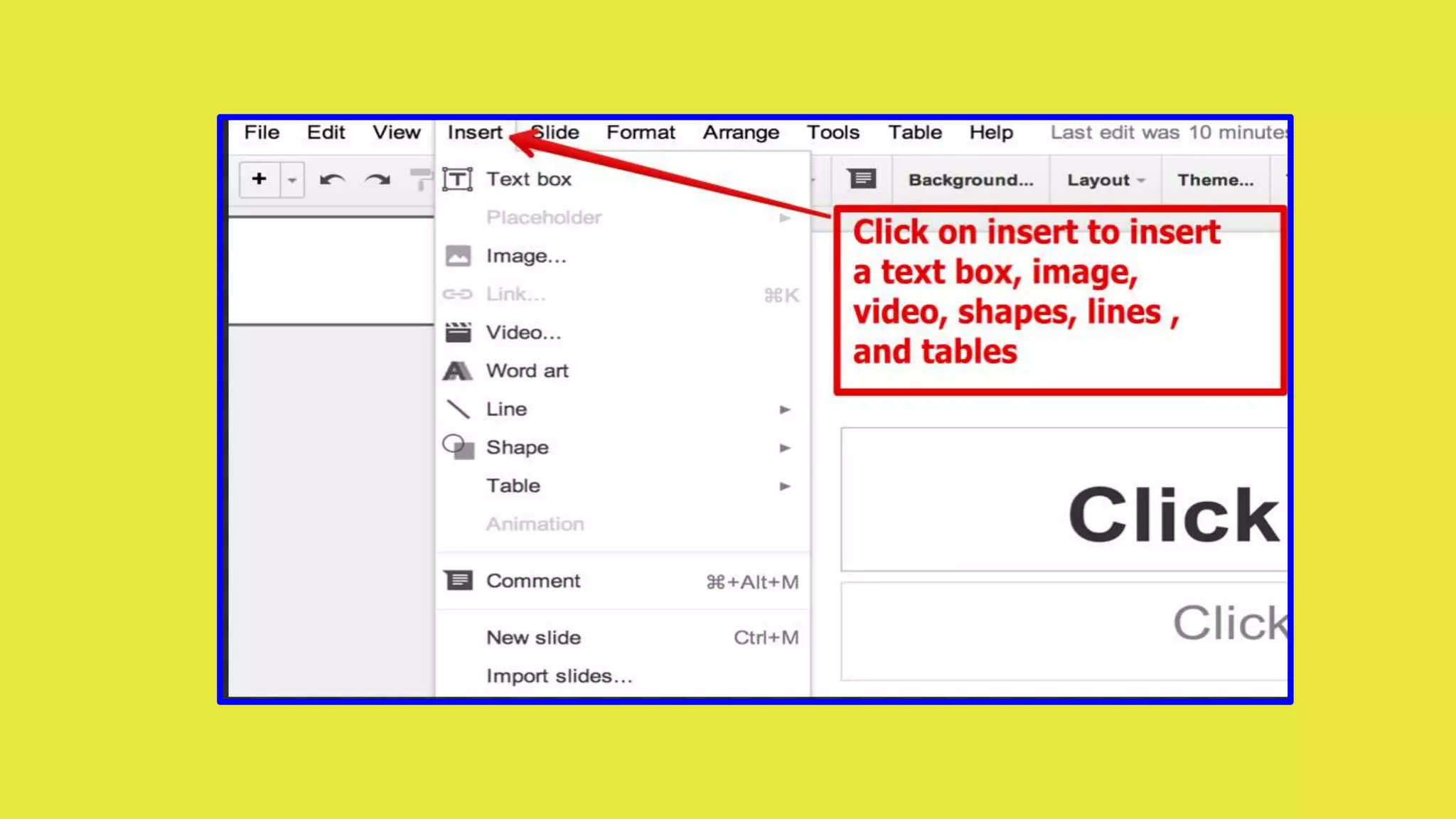Open the Format menu
1456x819 pixels.
640,132
